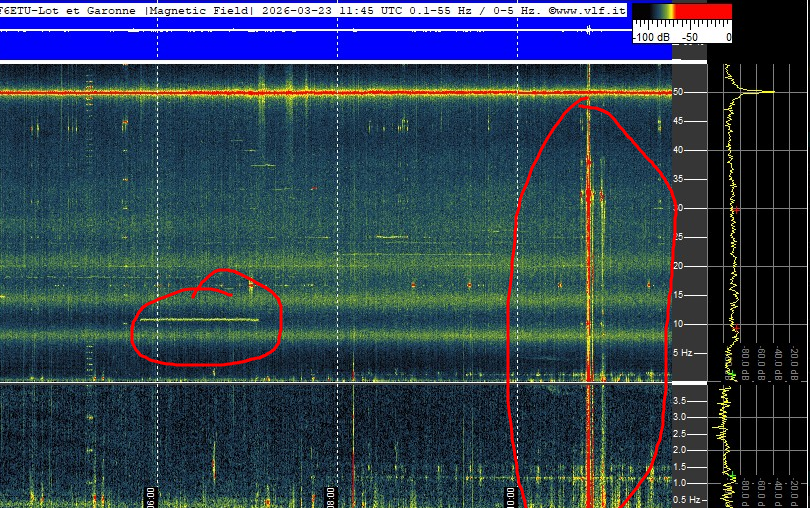The width and height of the screenshot is (810, 508).
Task: Click the 08:00 time marker
Action: click(331, 496)
